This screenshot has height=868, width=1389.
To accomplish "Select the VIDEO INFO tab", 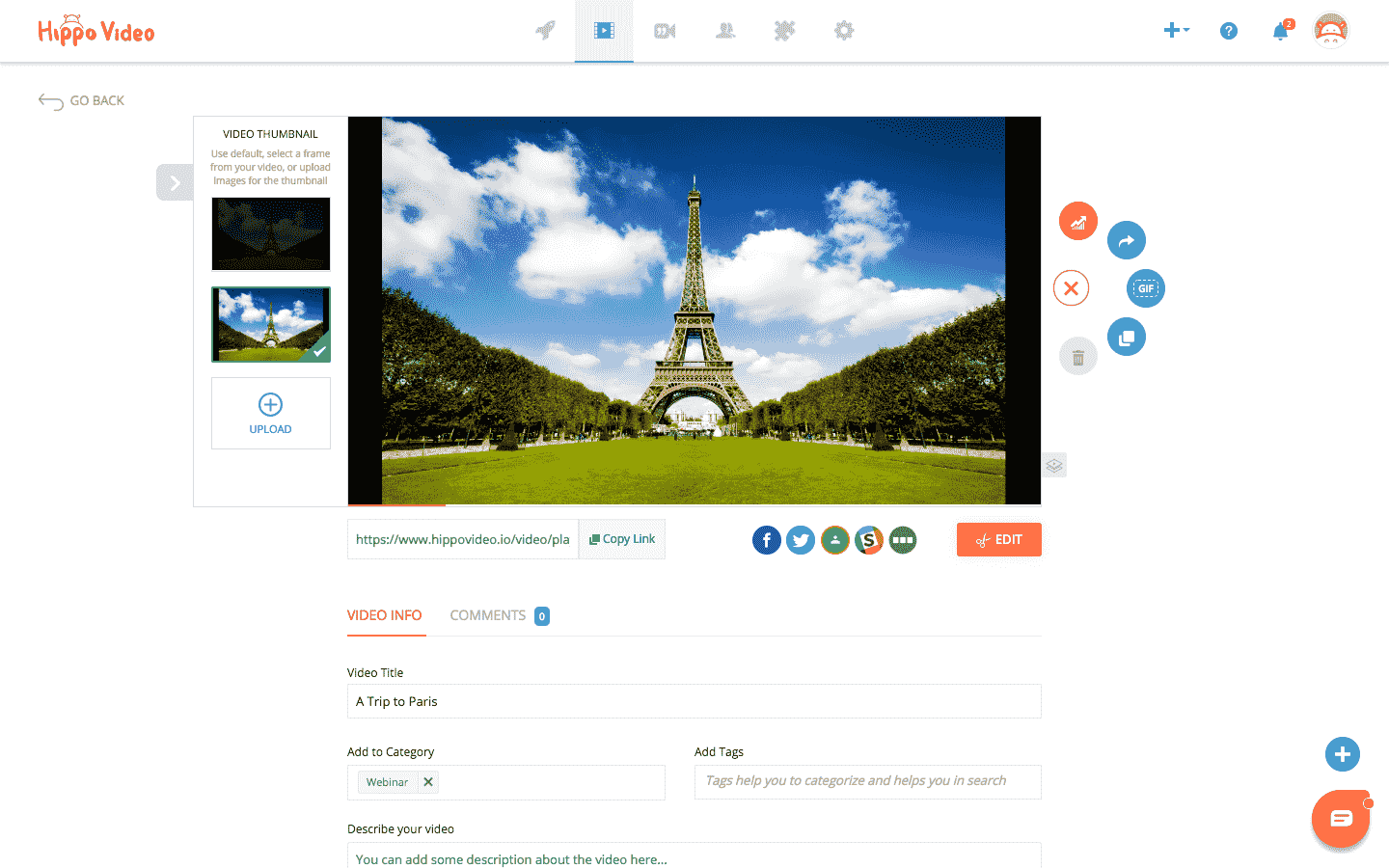I will [x=385, y=615].
